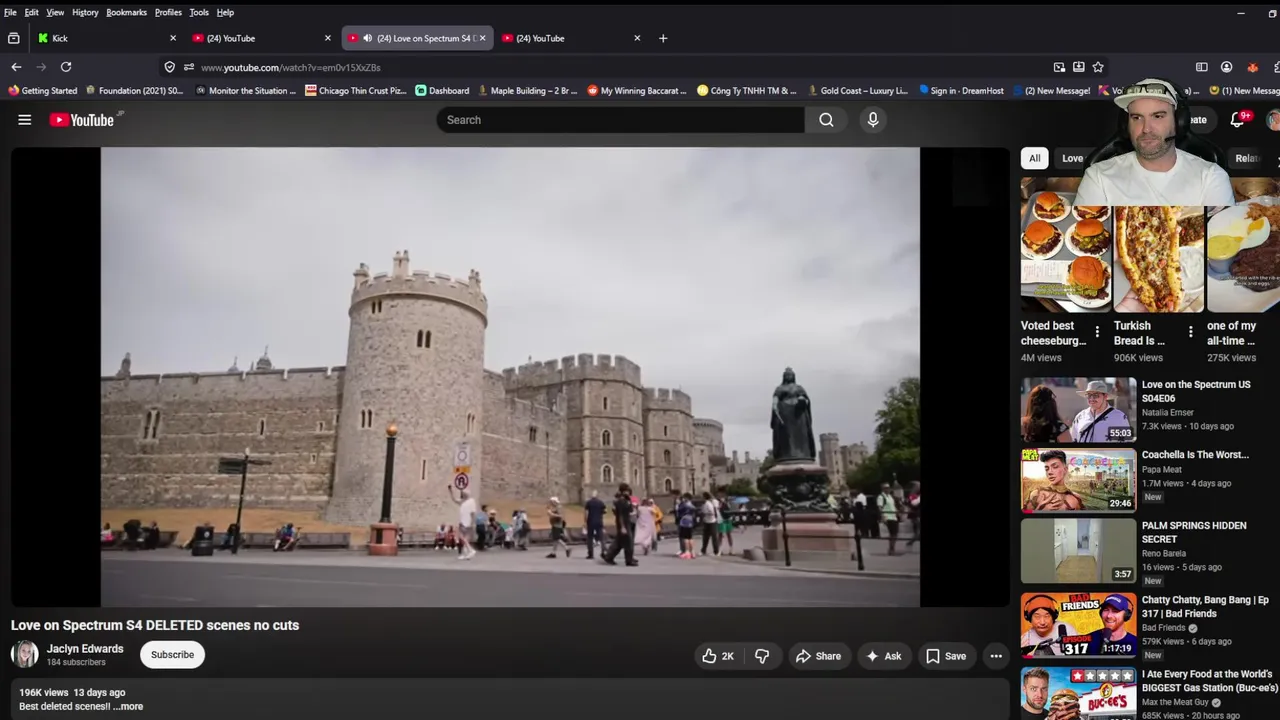Screen dimensions: 1280x720
Task: Dislike the video with thumbs down
Action: (x=762, y=656)
